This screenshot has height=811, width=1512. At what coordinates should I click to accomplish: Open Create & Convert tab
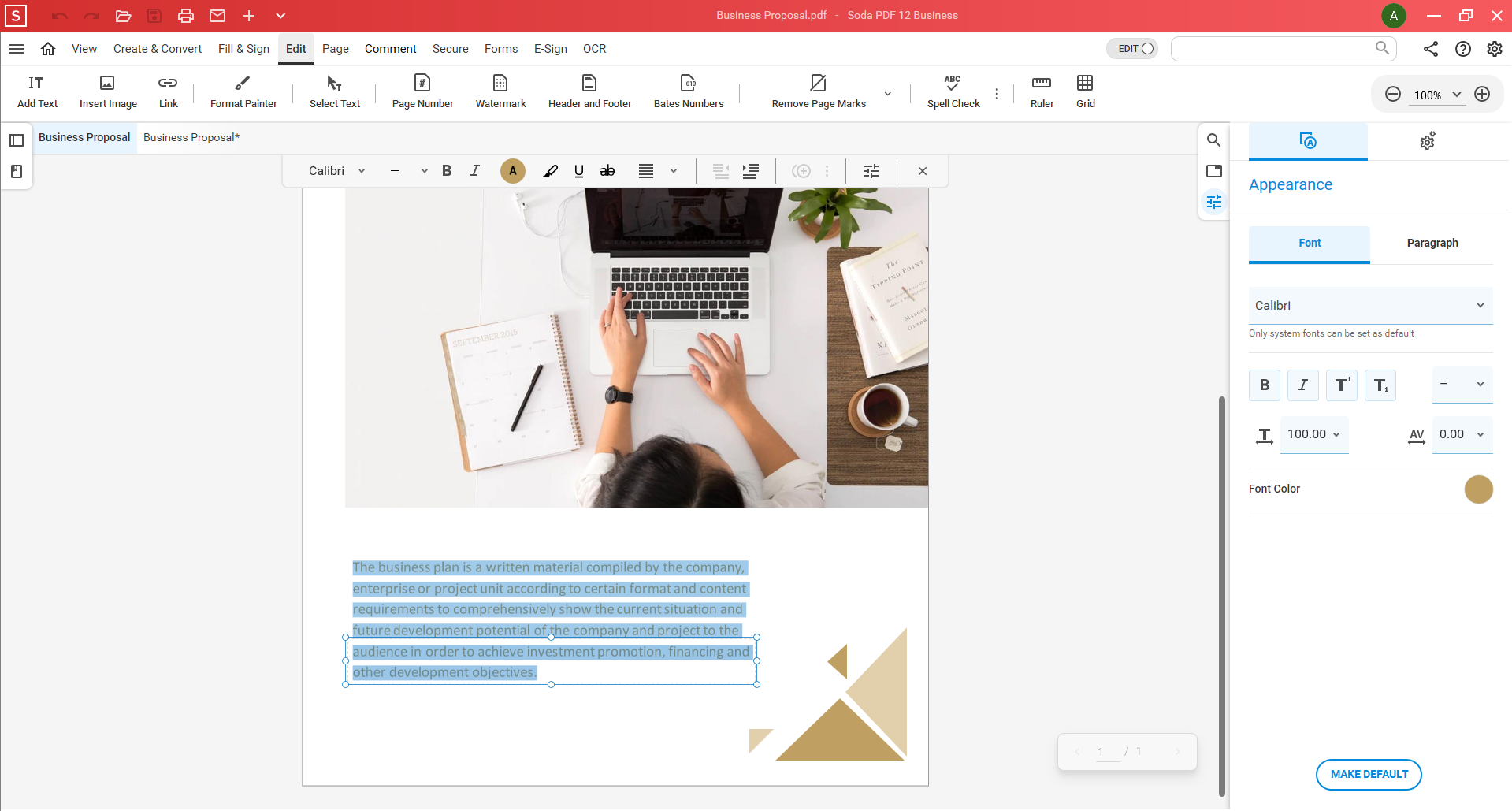(158, 49)
